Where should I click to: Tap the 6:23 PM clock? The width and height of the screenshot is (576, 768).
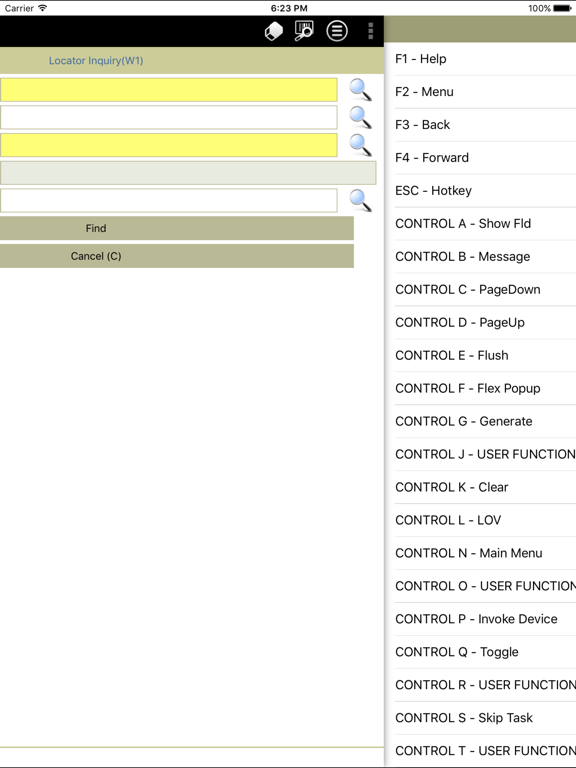(x=289, y=8)
